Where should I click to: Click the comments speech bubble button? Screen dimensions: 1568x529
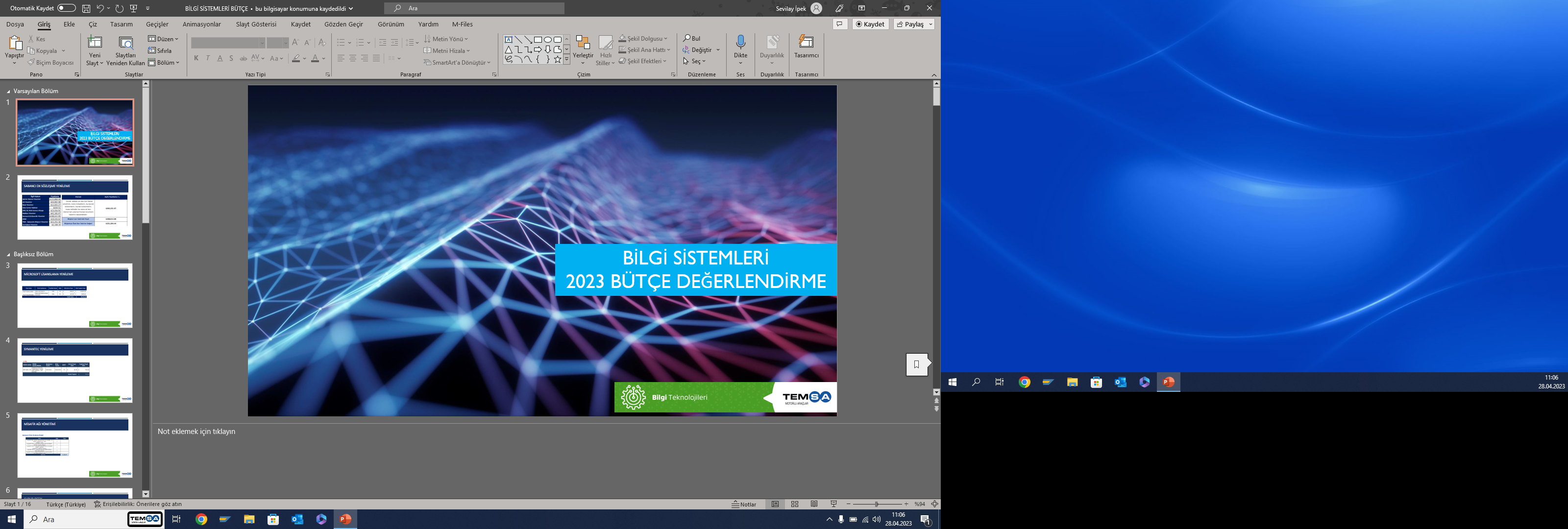[840, 24]
